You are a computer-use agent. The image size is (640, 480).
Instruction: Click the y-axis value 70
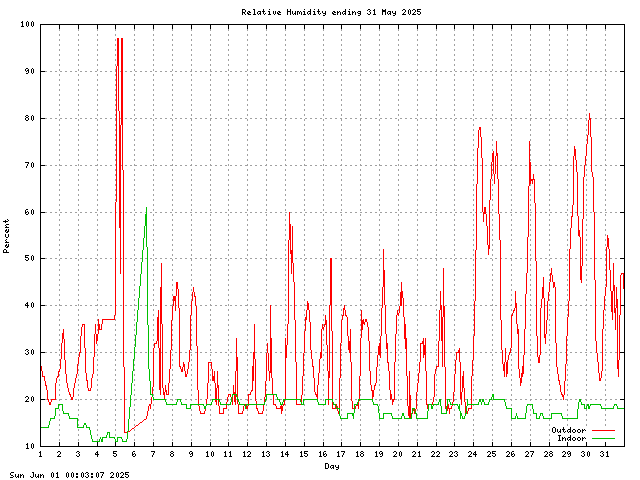30,165
